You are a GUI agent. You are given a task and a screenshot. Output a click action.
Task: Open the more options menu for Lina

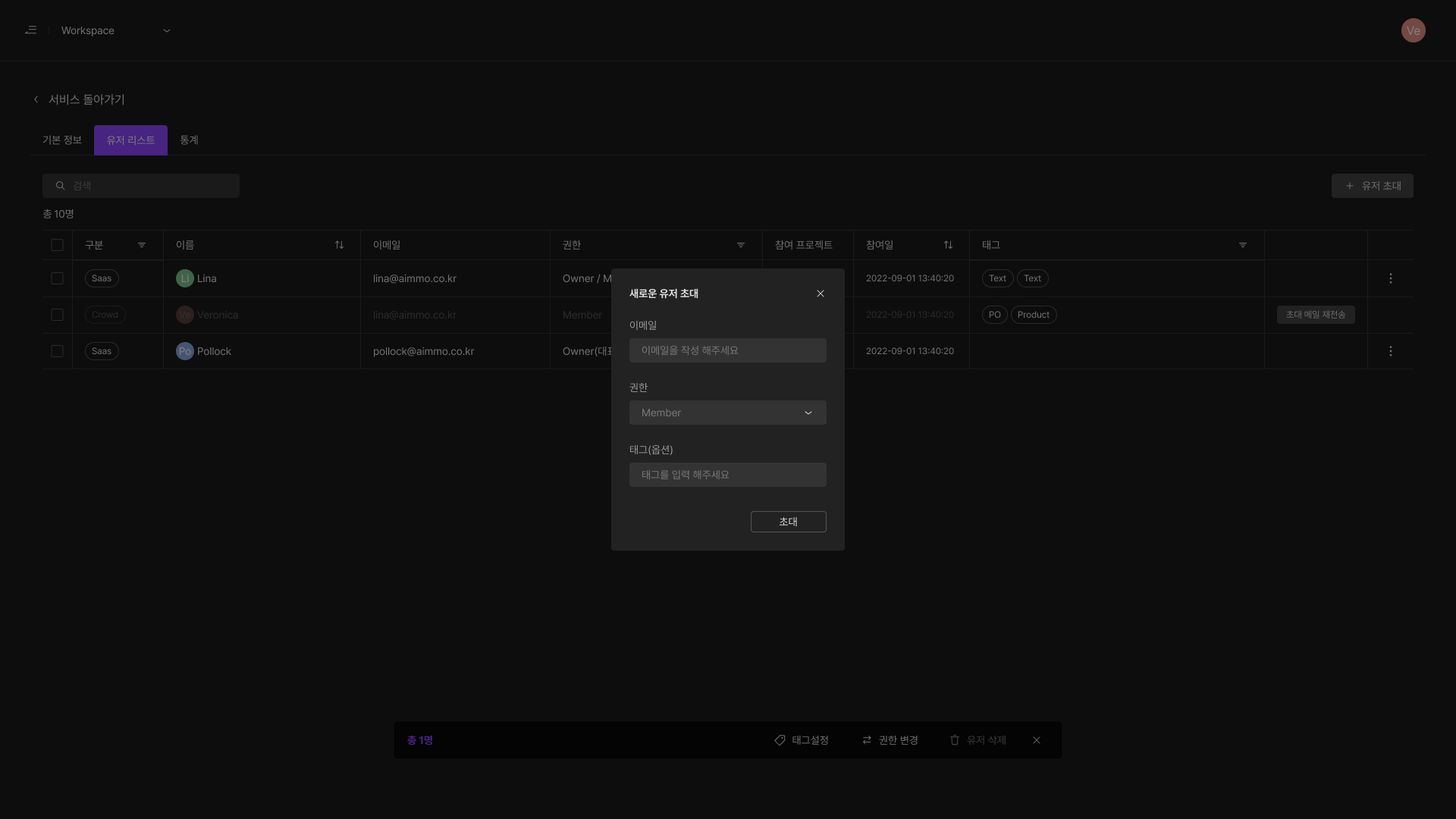pyautogui.click(x=1390, y=278)
